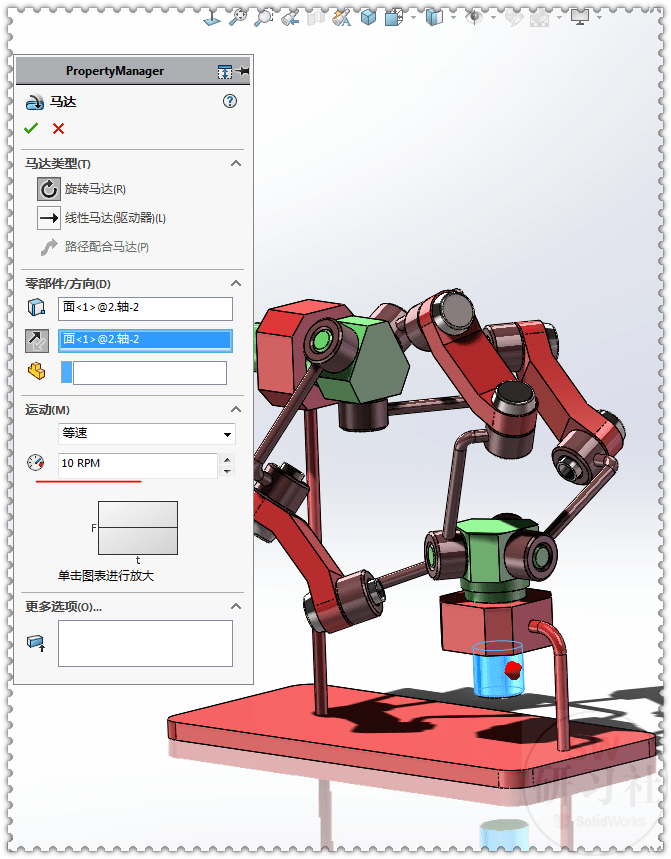Click the PropertyManager title text
Image resolution: width=671 pixels, height=859 pixels.
(x=115, y=71)
